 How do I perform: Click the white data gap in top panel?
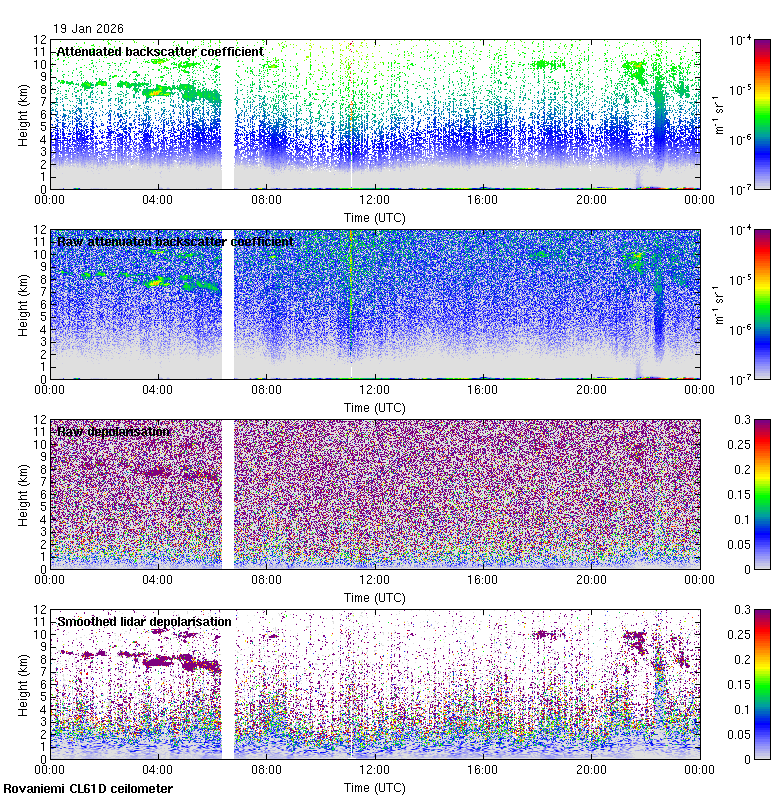[x=227, y=114]
